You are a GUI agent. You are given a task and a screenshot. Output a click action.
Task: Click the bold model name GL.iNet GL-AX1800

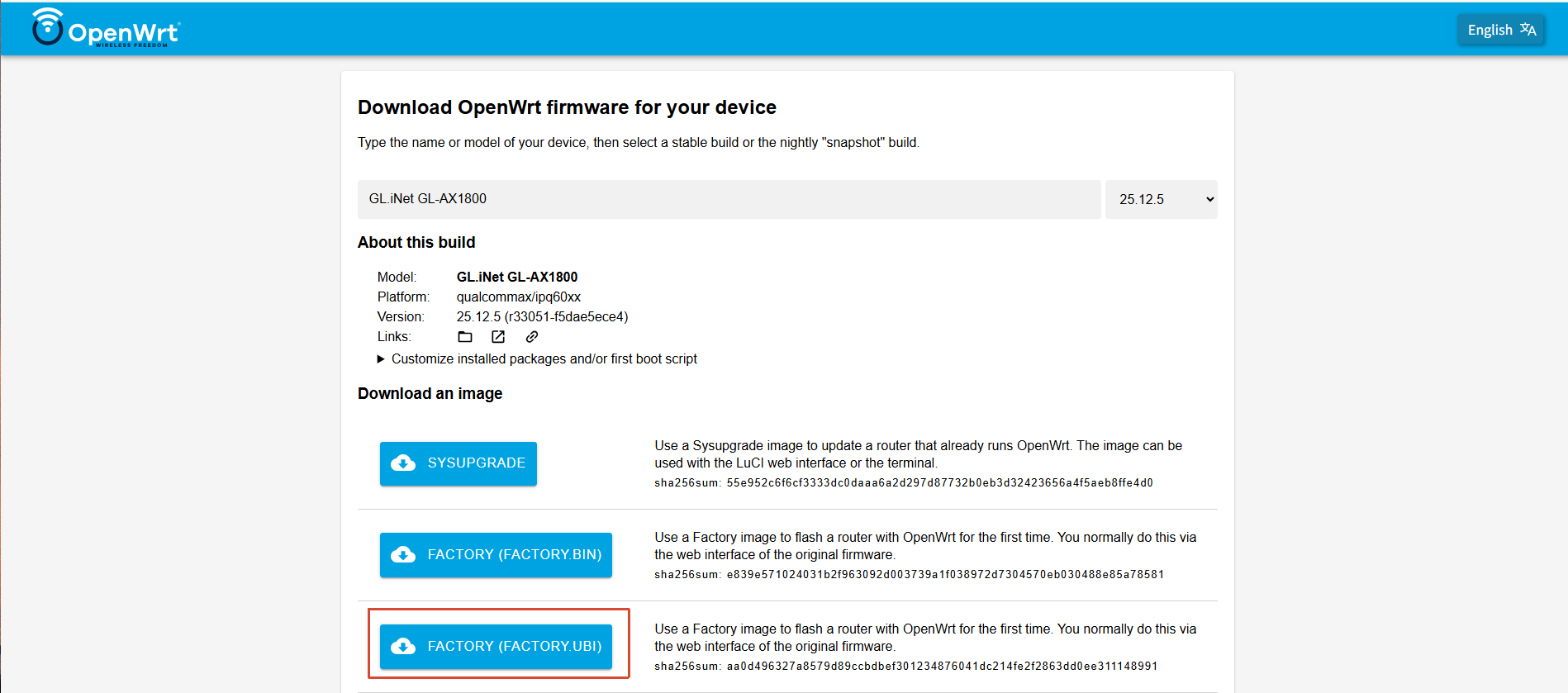tap(517, 278)
